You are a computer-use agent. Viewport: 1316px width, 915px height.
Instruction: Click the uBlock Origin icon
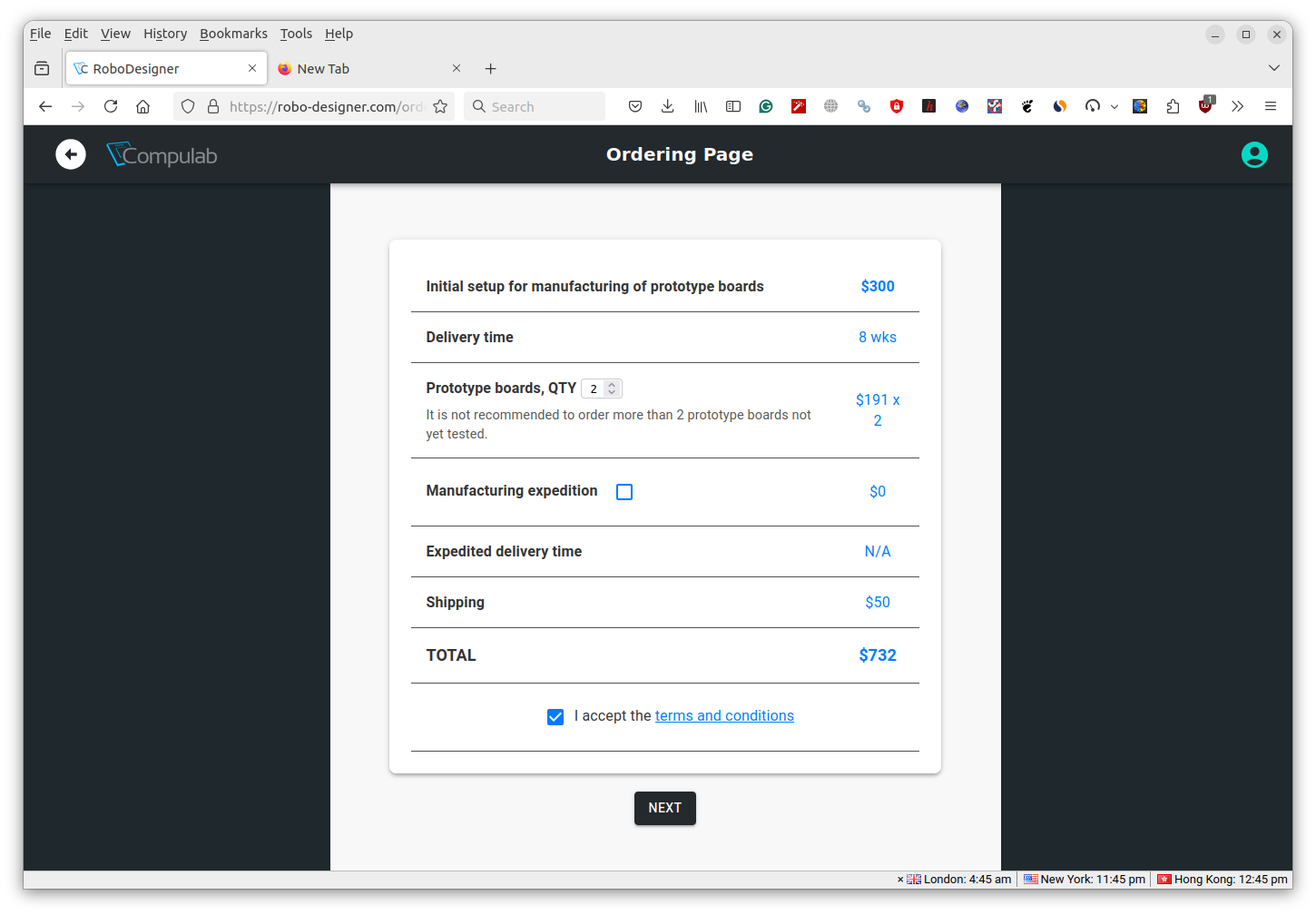1205,106
